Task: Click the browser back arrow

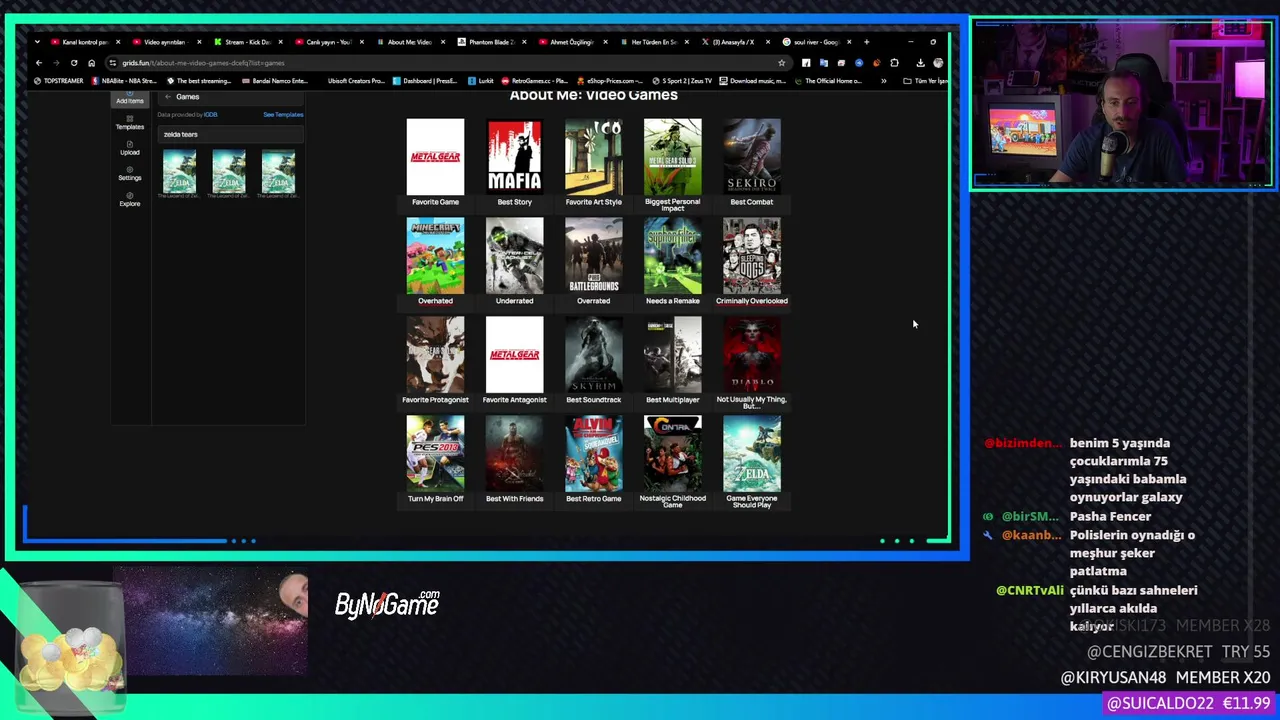Action: [x=39, y=63]
